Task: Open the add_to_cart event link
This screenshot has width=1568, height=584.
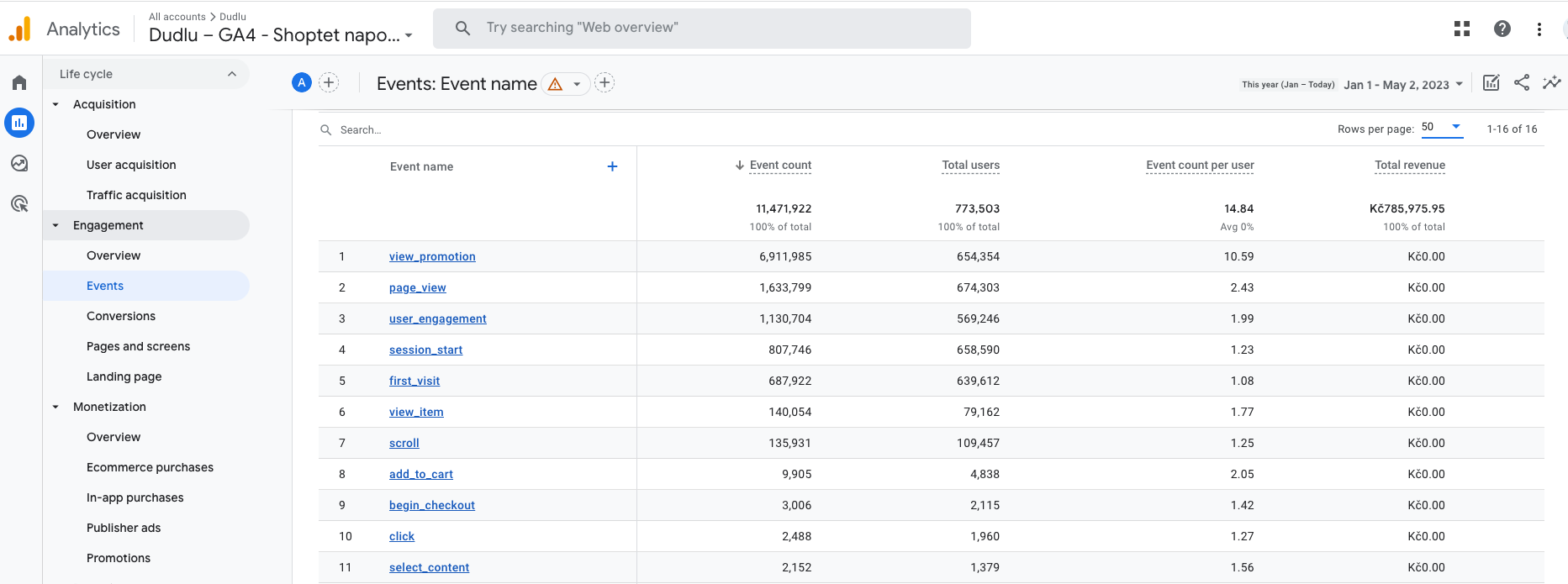Action: pyautogui.click(x=420, y=474)
